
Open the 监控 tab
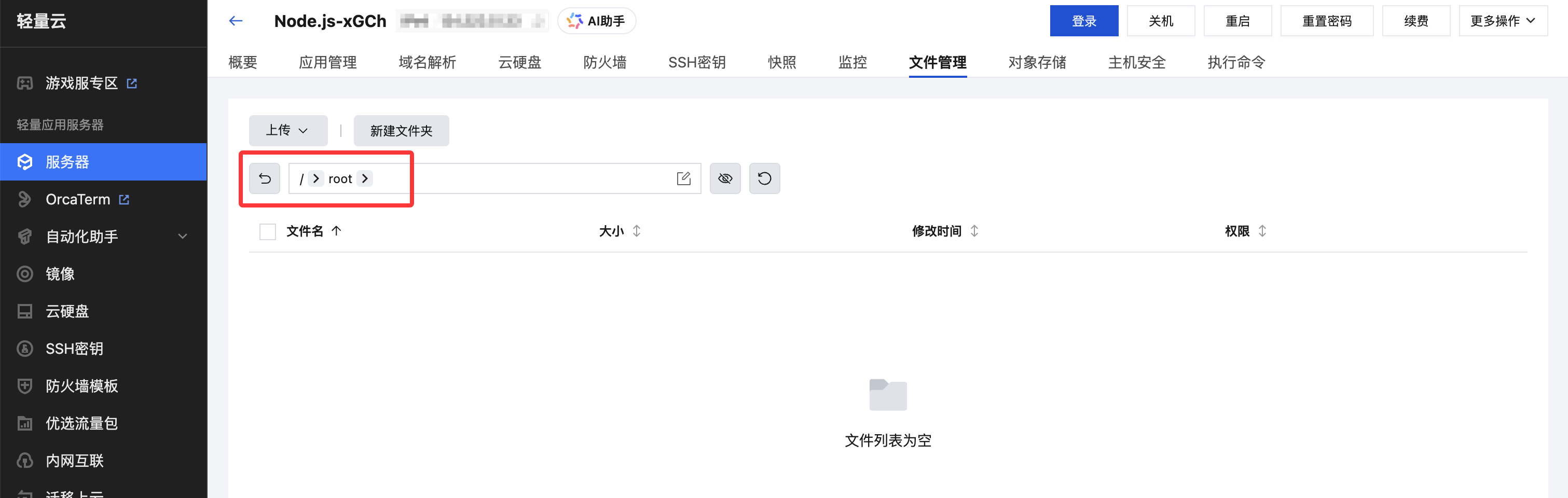(853, 62)
